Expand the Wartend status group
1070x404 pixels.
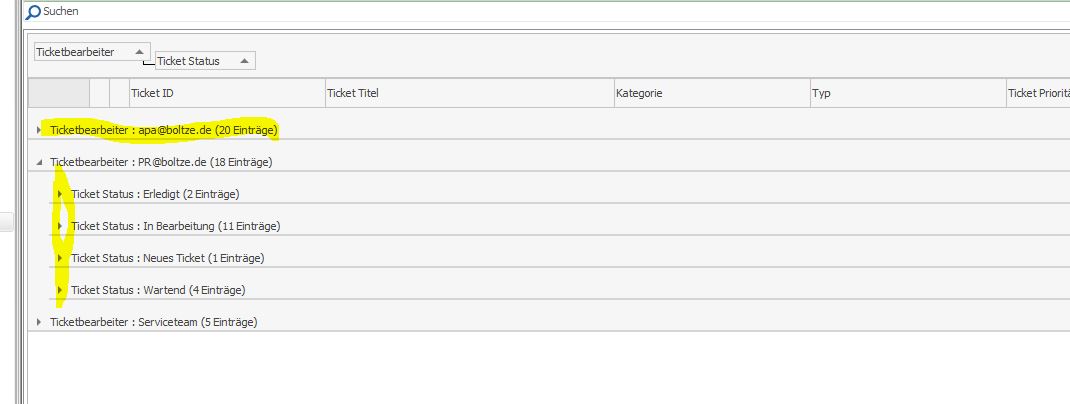coord(60,290)
